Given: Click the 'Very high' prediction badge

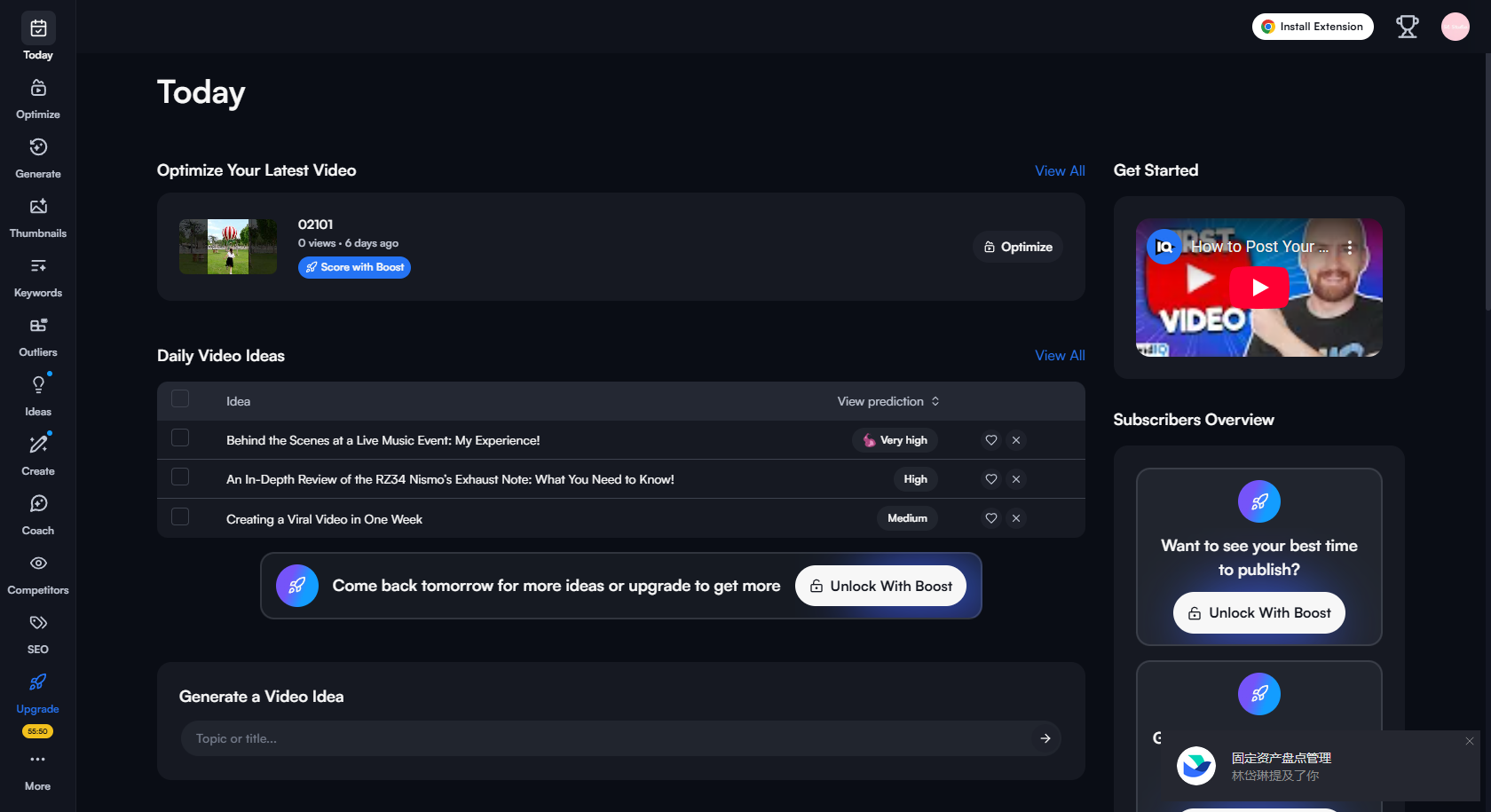Looking at the screenshot, I should [895, 440].
